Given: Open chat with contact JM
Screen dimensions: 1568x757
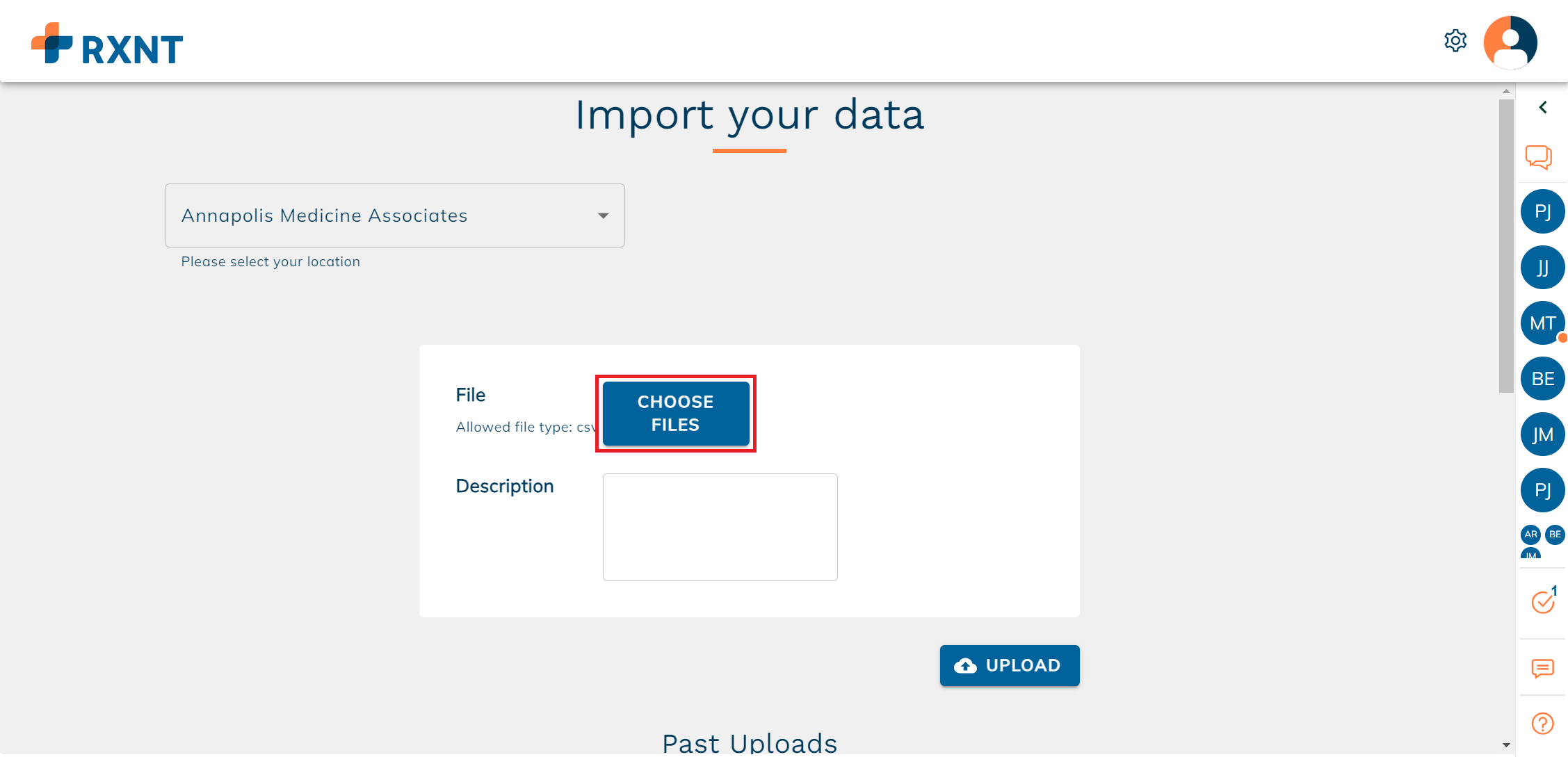Looking at the screenshot, I should tap(1542, 434).
